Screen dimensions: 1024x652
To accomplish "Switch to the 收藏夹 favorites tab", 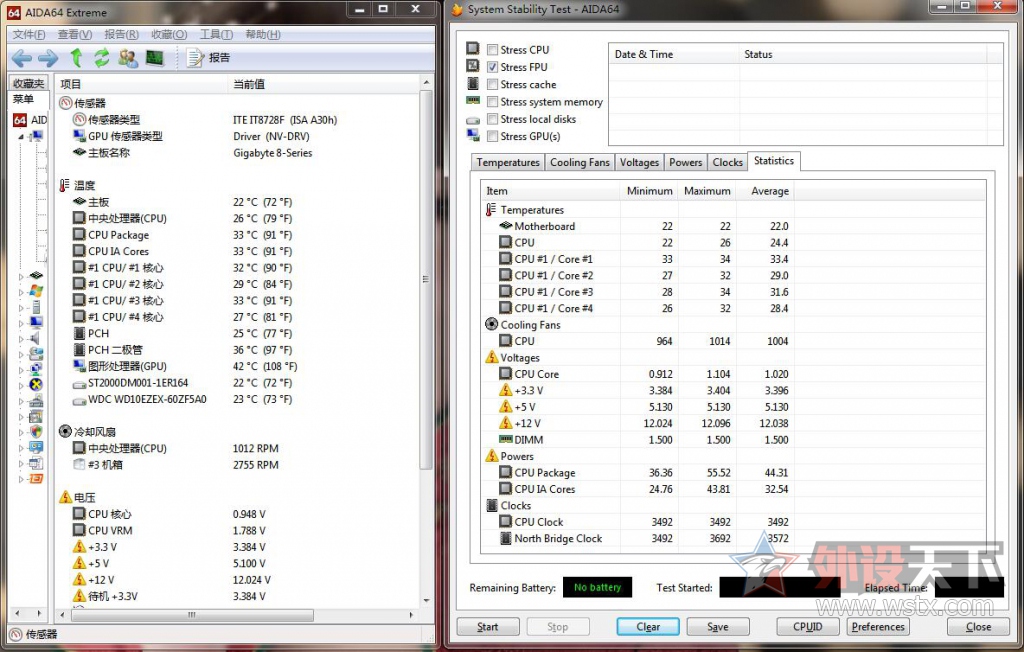I will 28,84.
